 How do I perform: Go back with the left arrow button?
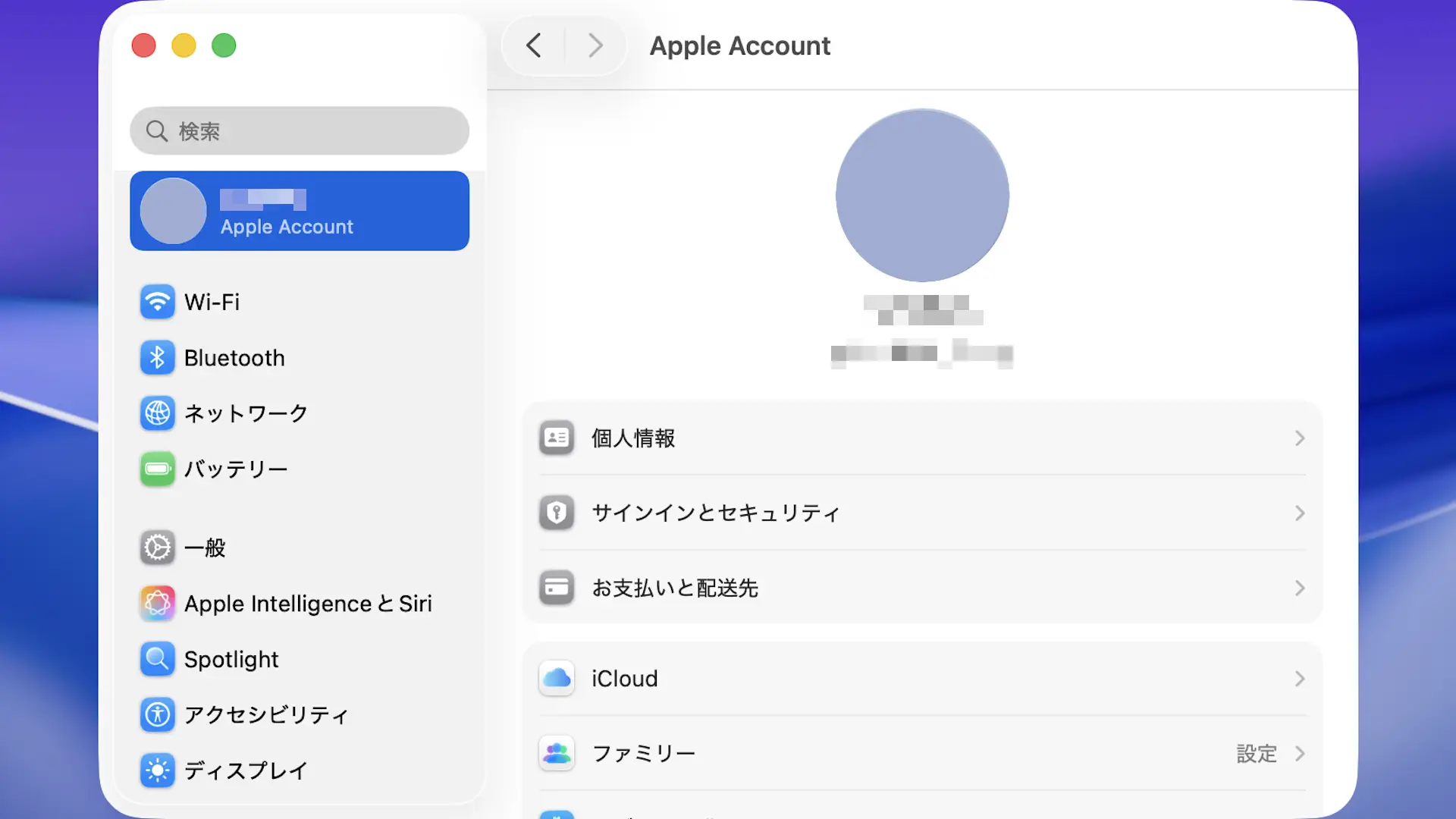pos(534,45)
